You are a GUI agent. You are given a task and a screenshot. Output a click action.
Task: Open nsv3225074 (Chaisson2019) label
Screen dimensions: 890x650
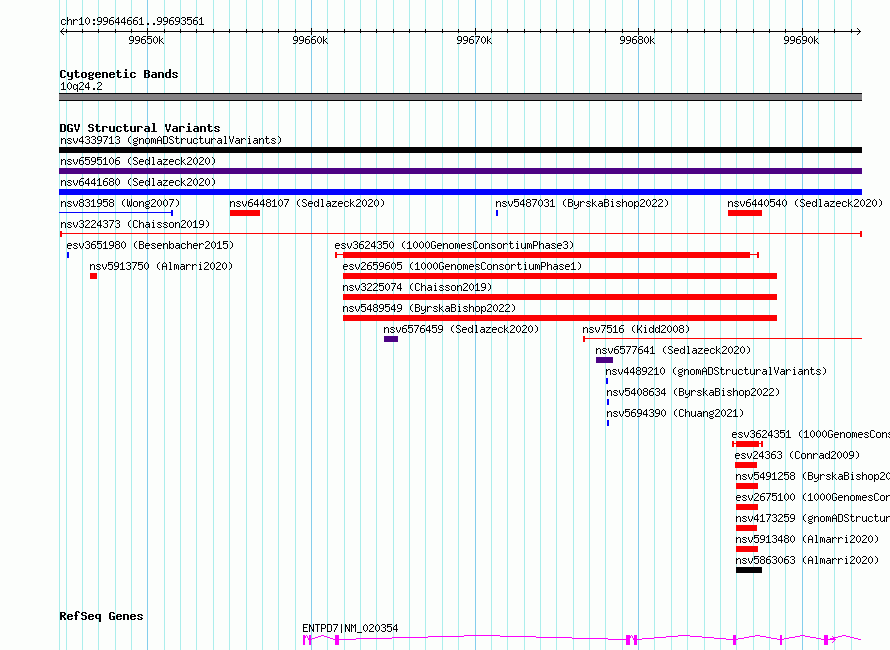pyautogui.click(x=417, y=287)
